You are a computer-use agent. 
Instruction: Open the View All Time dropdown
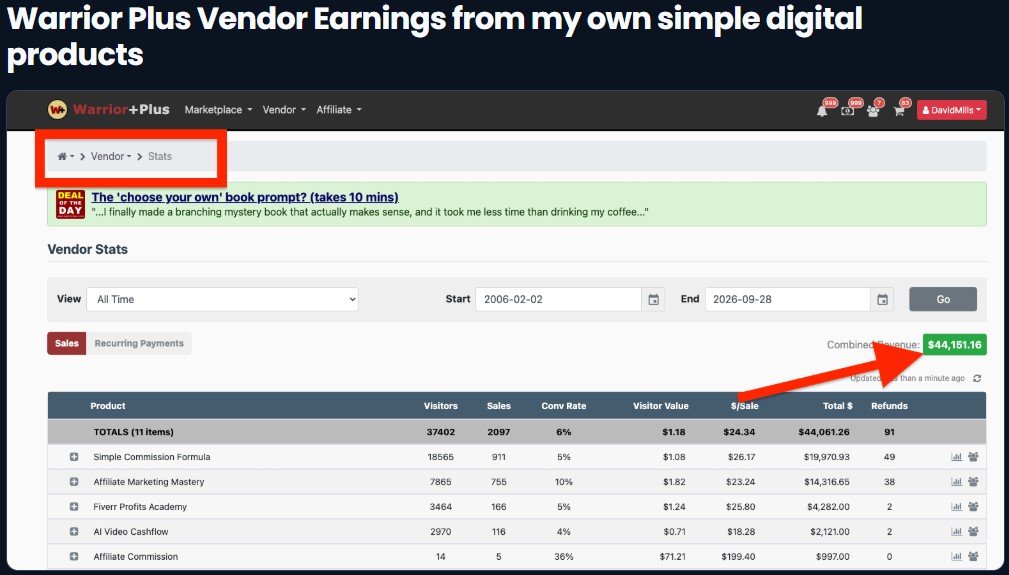(222, 299)
